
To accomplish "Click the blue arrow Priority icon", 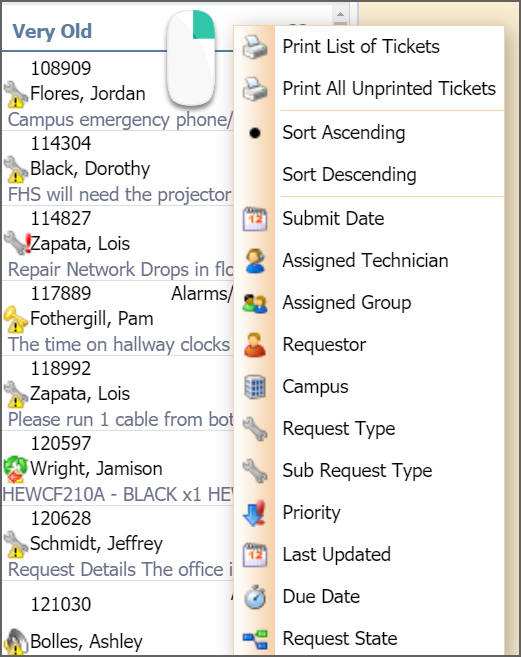I will pos(255,512).
